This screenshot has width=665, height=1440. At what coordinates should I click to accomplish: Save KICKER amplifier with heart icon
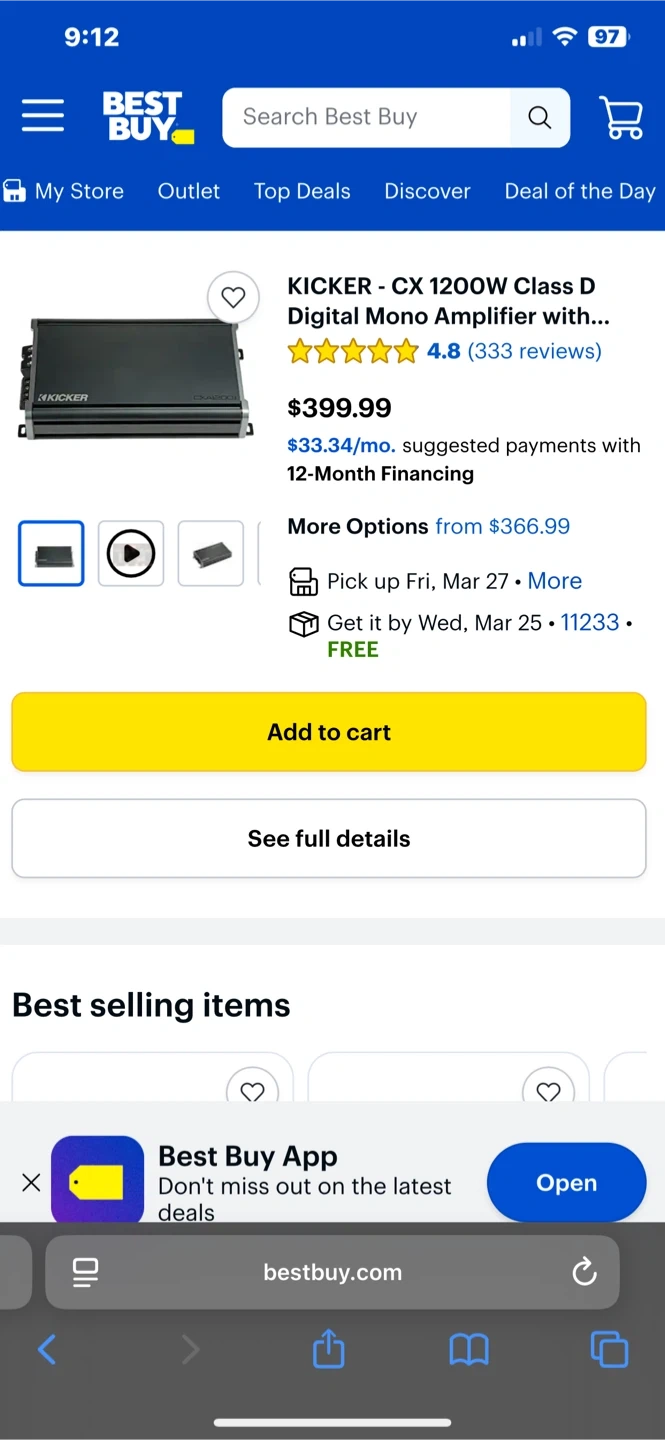coord(233,297)
